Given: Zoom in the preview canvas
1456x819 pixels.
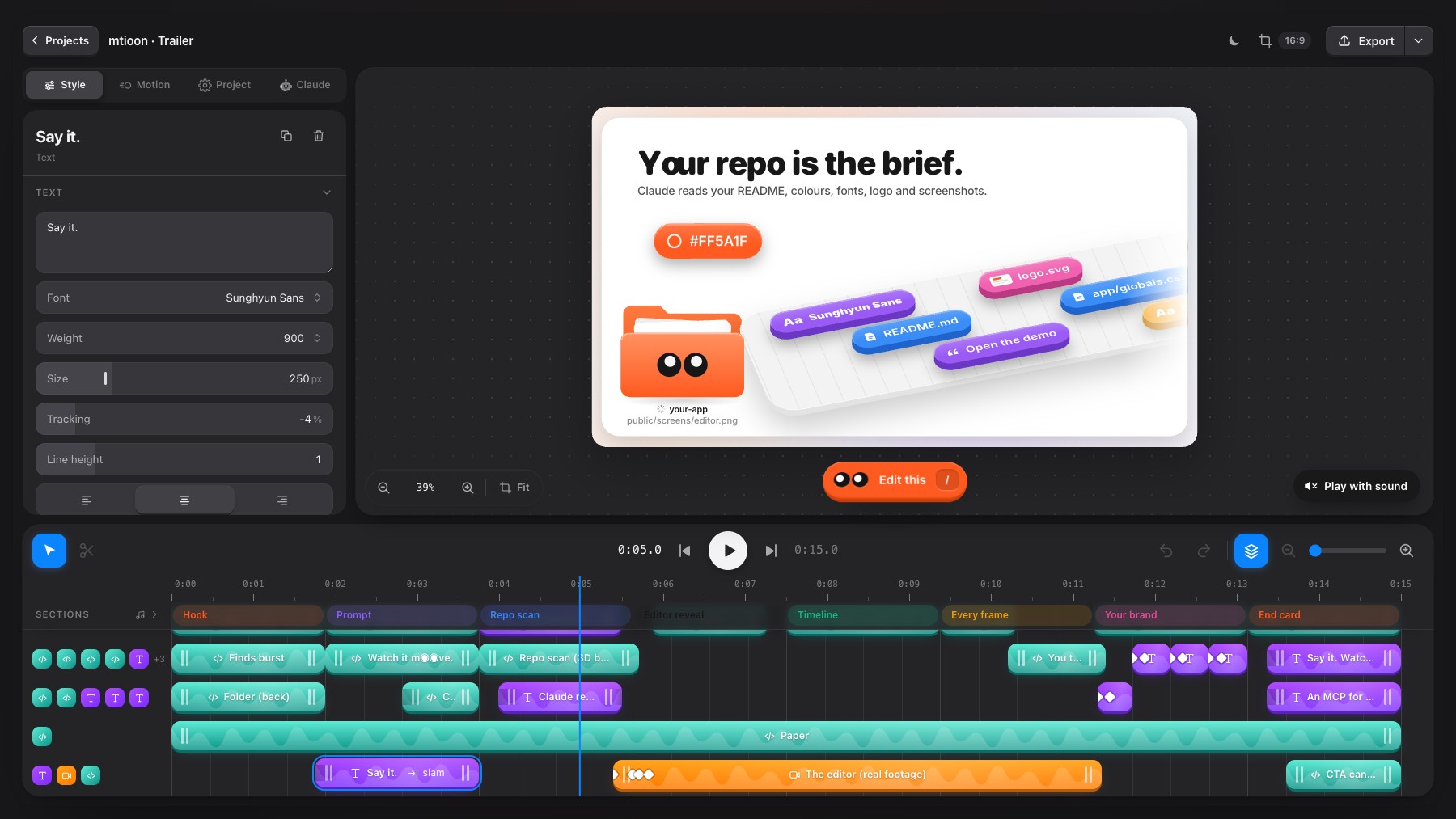Looking at the screenshot, I should click(468, 488).
